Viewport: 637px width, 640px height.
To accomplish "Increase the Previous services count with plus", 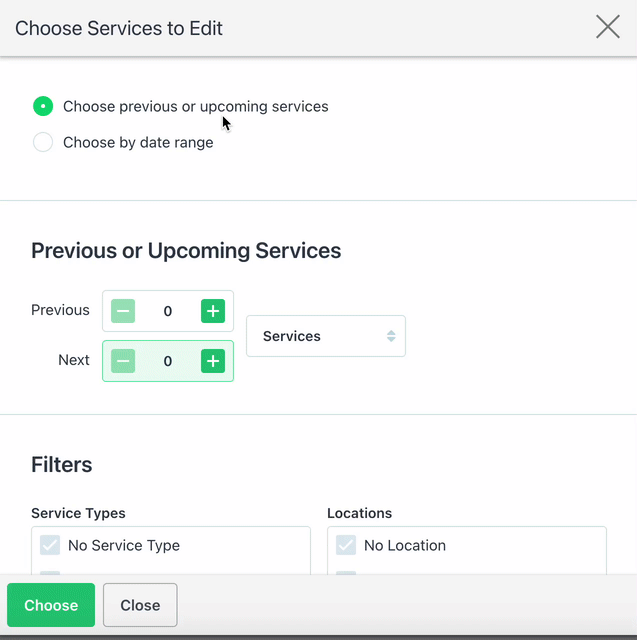I will click(213, 311).
